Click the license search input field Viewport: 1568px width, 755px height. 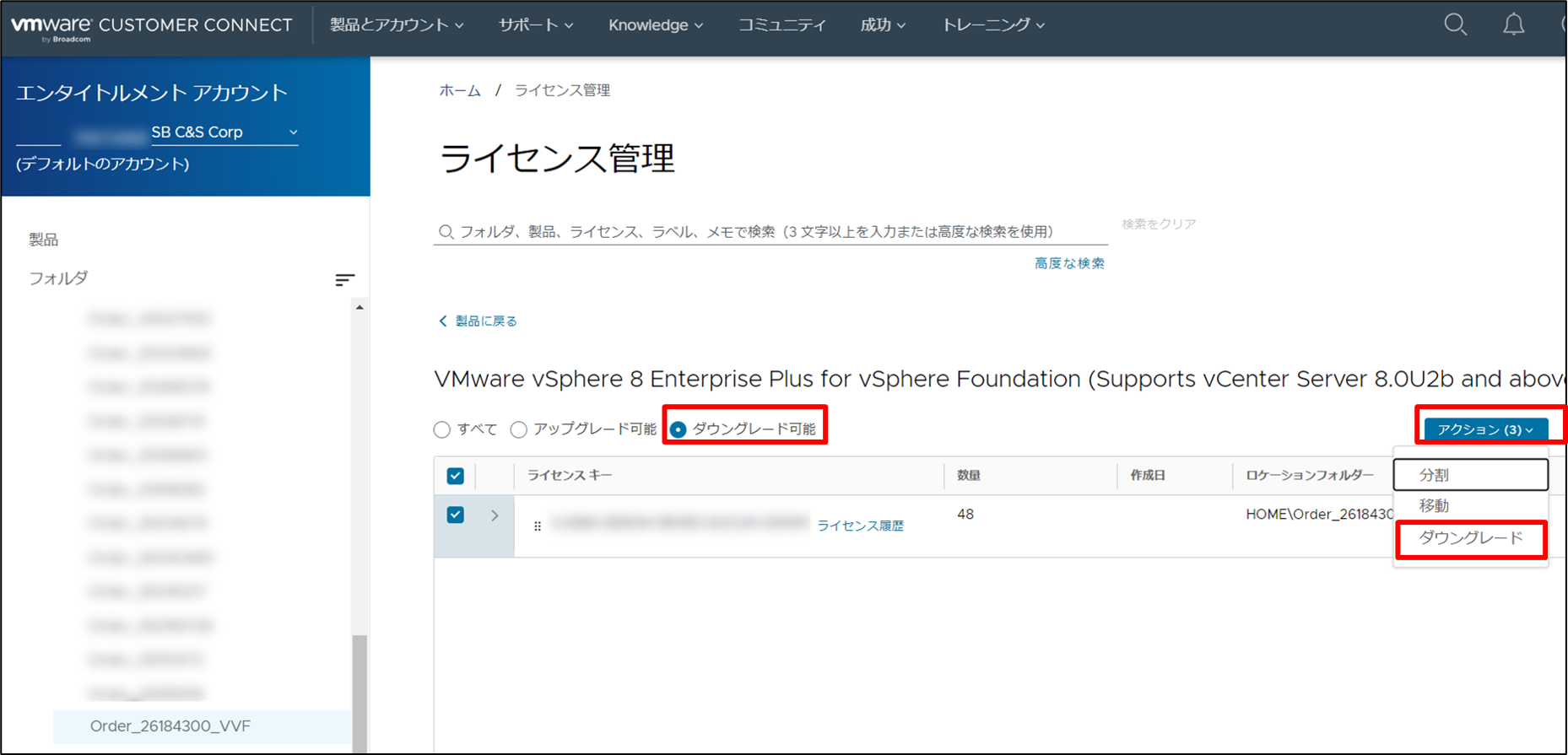tap(770, 231)
